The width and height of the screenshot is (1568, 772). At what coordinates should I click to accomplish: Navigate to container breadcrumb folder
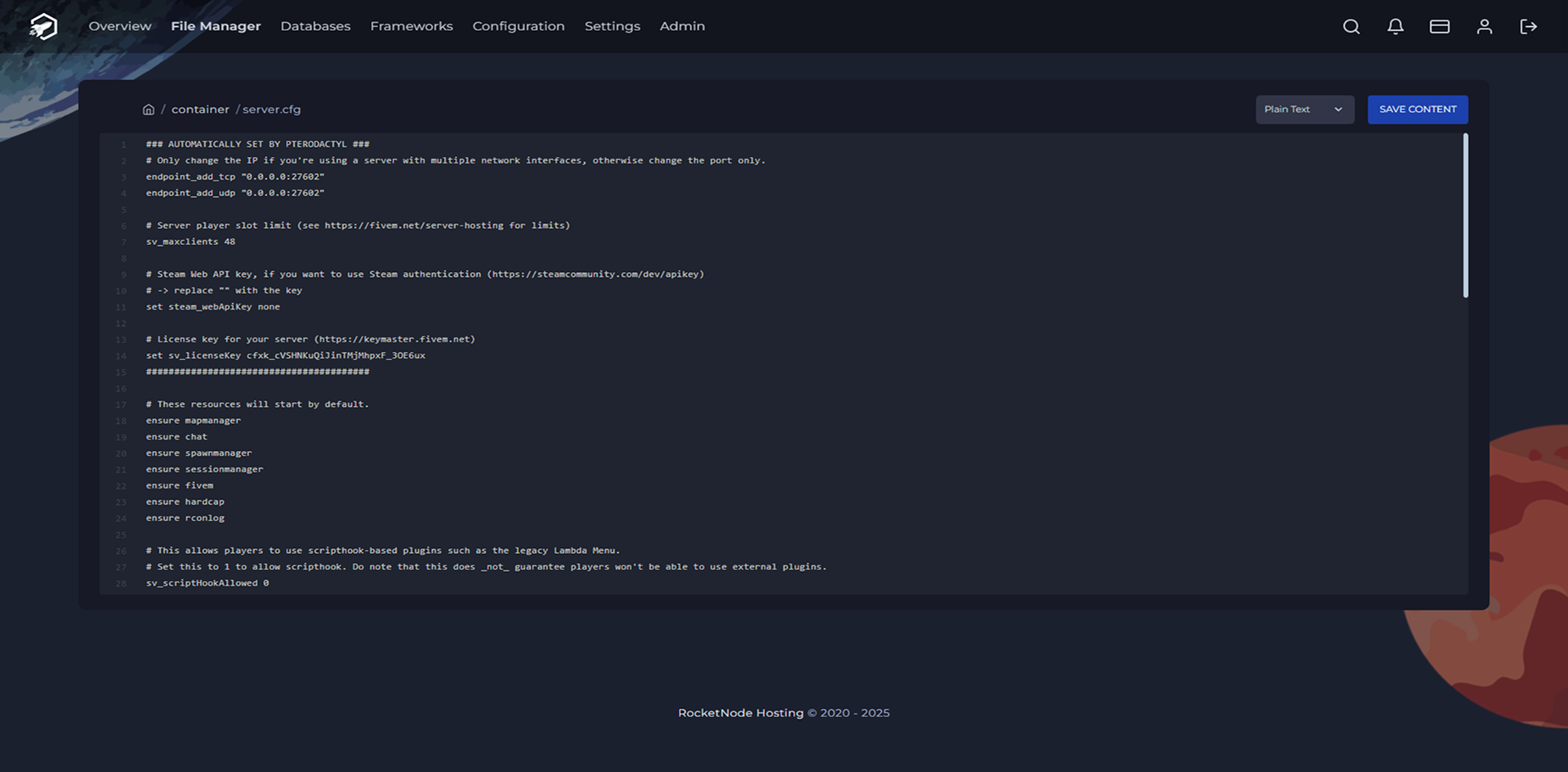pos(200,109)
